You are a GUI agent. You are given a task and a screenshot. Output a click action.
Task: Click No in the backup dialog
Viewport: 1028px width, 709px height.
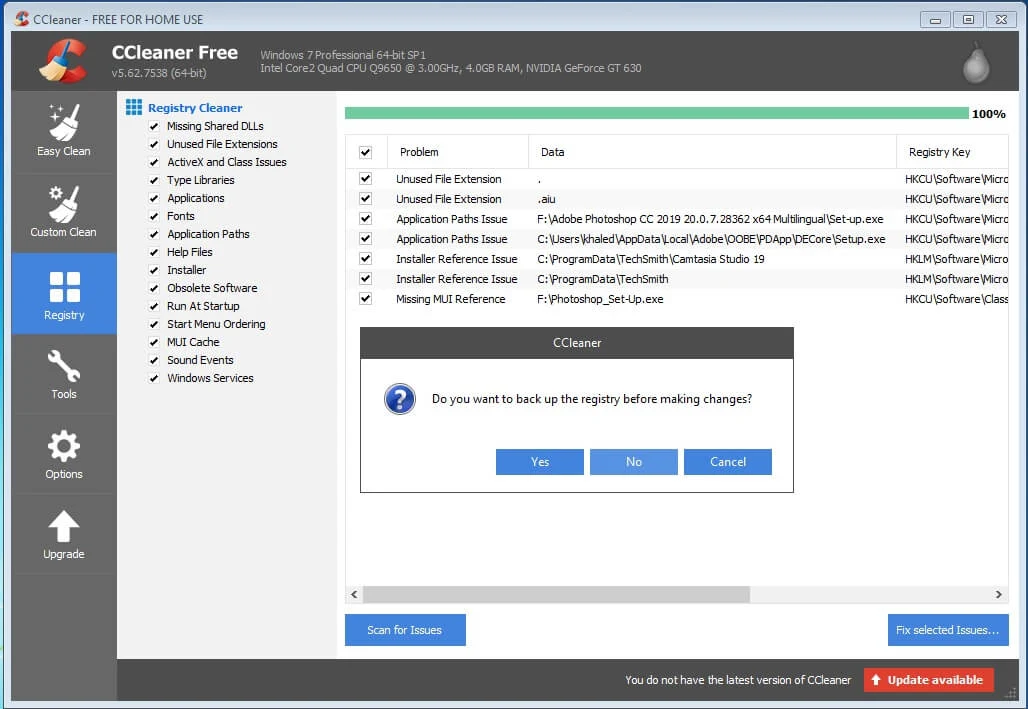(x=633, y=462)
